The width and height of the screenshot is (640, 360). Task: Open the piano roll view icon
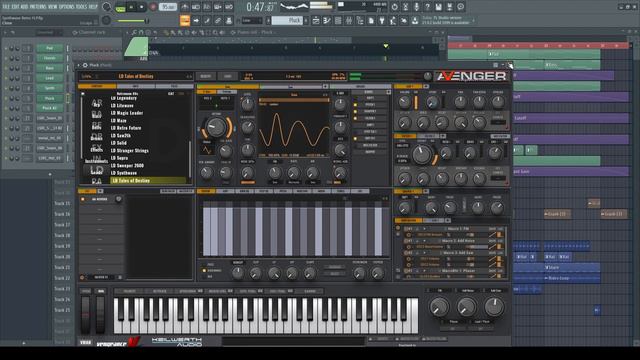click(x=327, y=20)
